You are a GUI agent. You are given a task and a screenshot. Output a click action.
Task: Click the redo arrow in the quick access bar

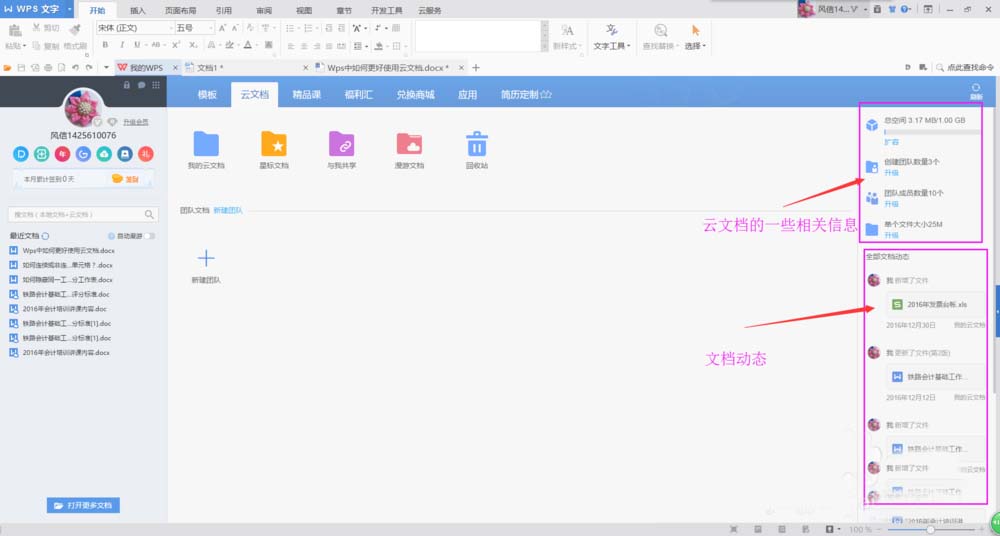click(89, 68)
